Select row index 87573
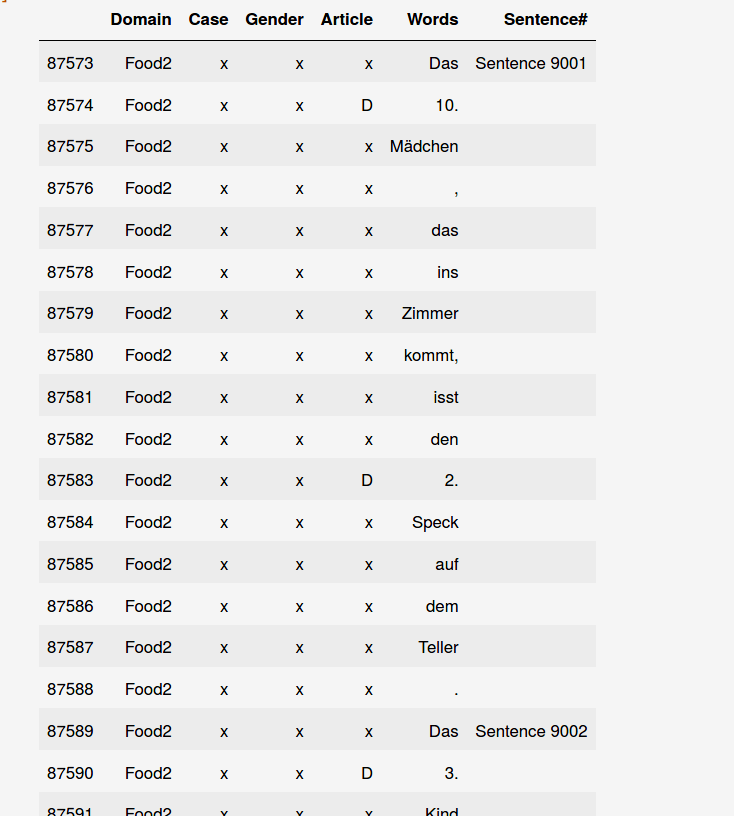 [x=70, y=63]
